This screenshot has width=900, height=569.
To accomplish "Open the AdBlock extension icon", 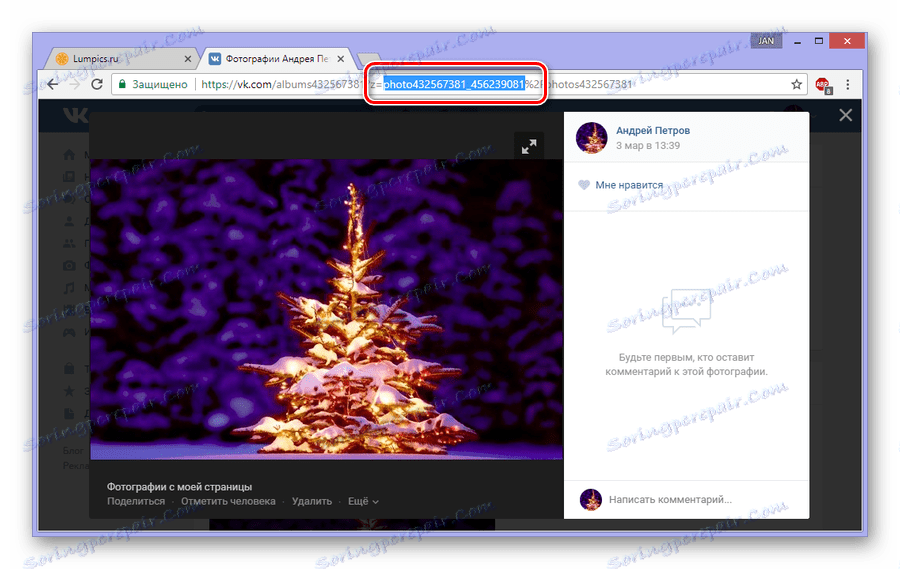I will click(823, 85).
